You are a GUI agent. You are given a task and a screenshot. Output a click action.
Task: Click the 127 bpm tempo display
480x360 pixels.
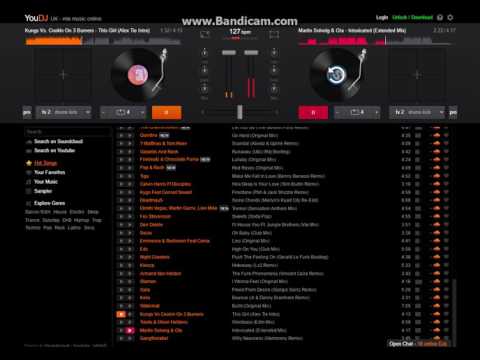click(240, 32)
